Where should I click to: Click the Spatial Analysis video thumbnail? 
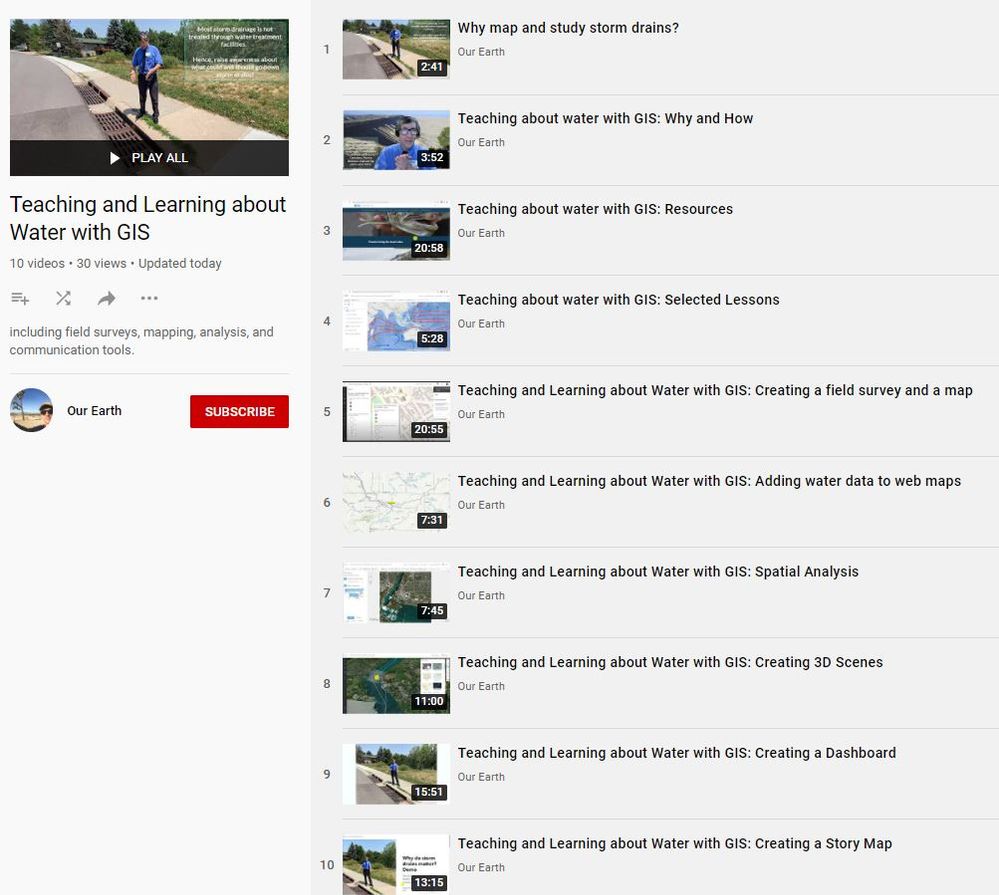(x=396, y=593)
